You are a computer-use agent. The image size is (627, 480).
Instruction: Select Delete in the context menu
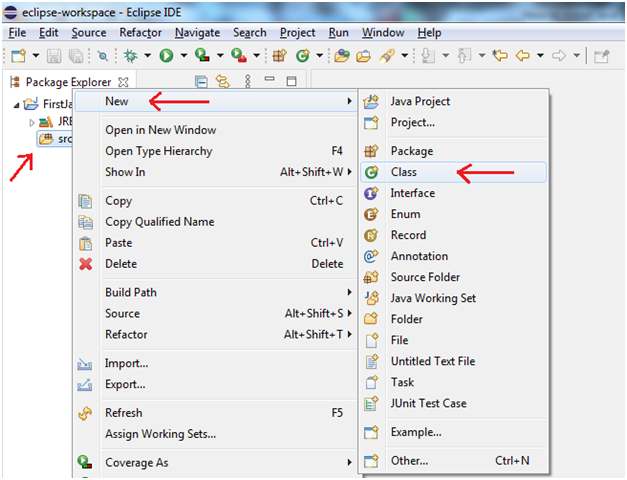[x=216, y=264]
